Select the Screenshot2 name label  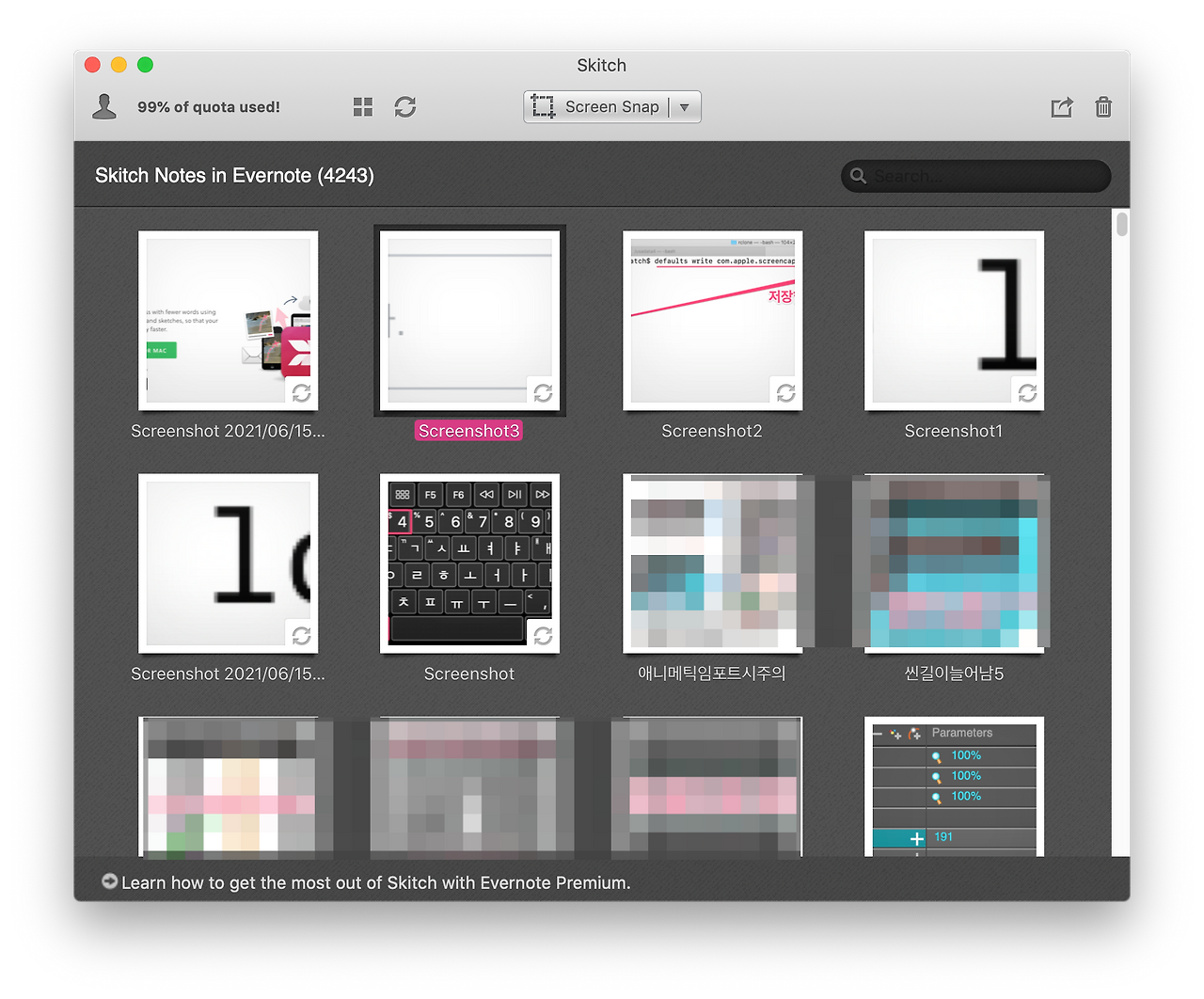712,431
